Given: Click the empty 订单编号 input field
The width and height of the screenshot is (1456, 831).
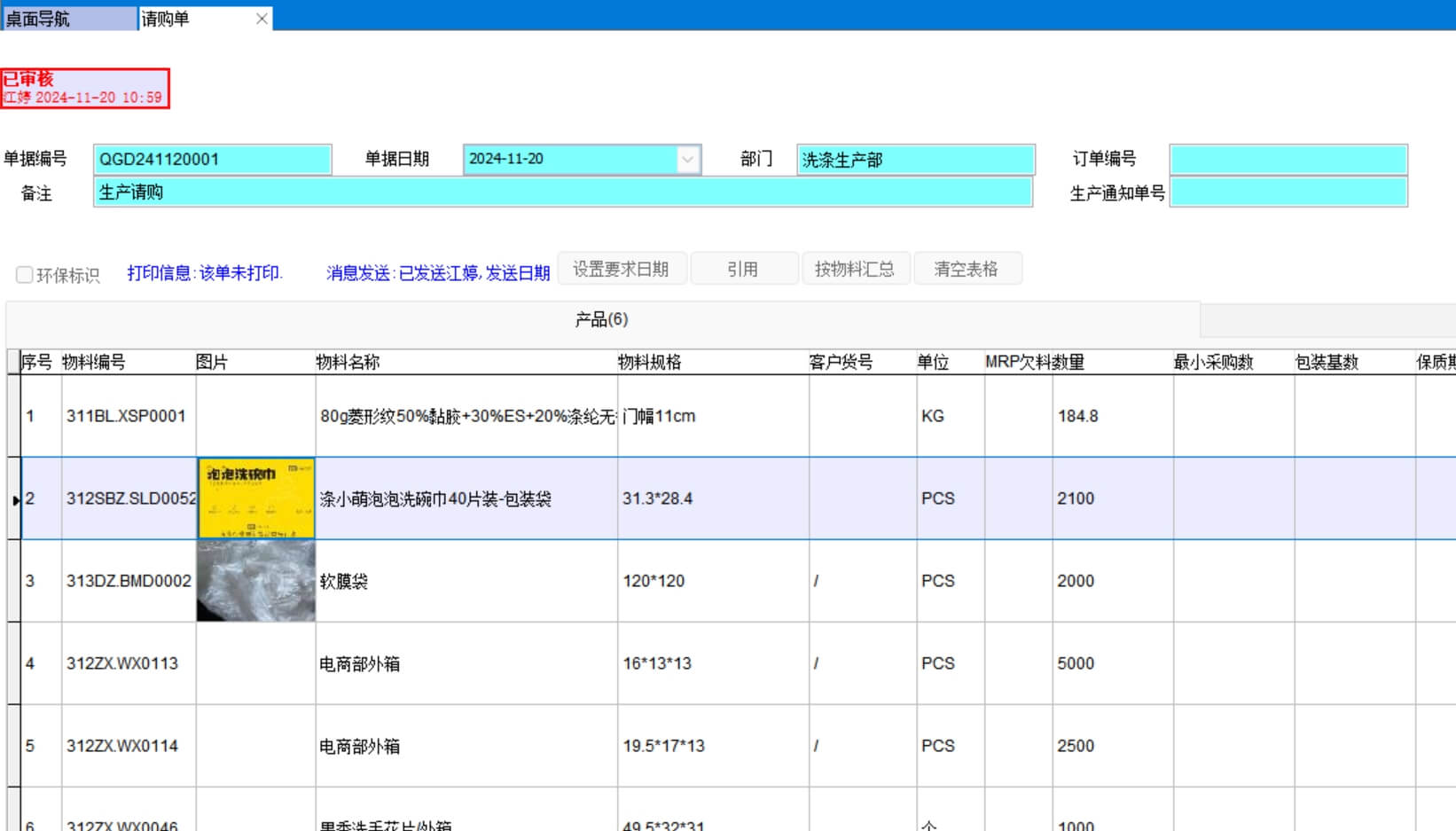Looking at the screenshot, I should coord(1288,160).
